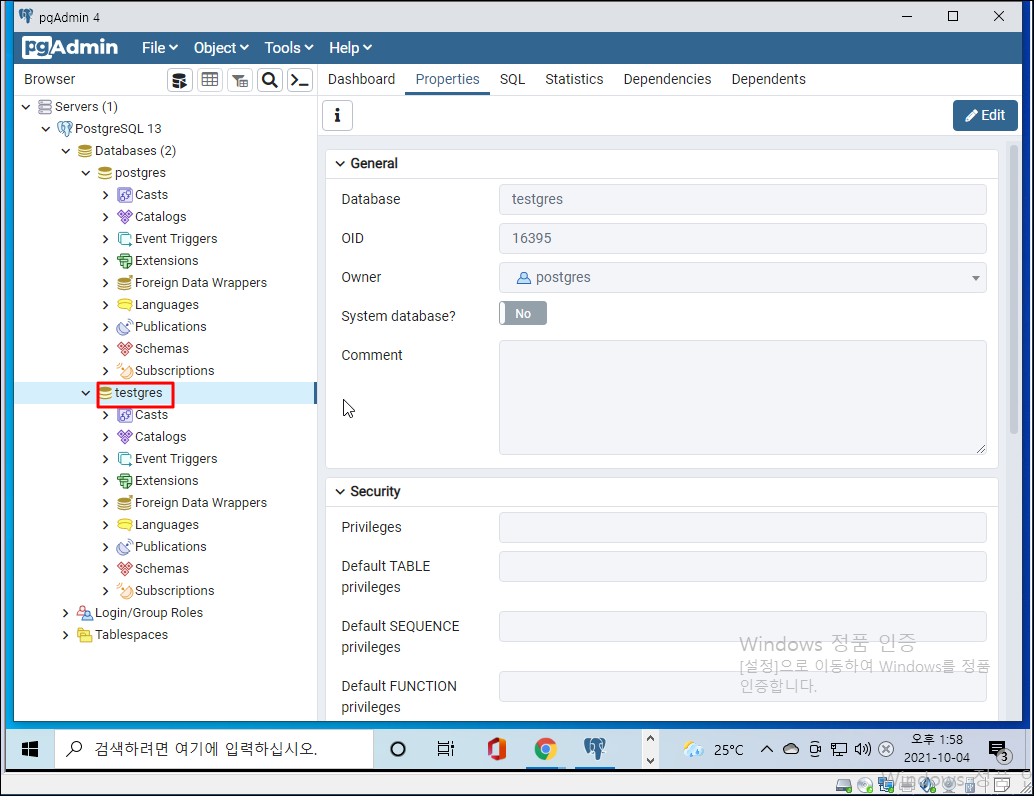Click the View Data table icon
Viewport: 1034px width, 796px height.
click(210, 80)
